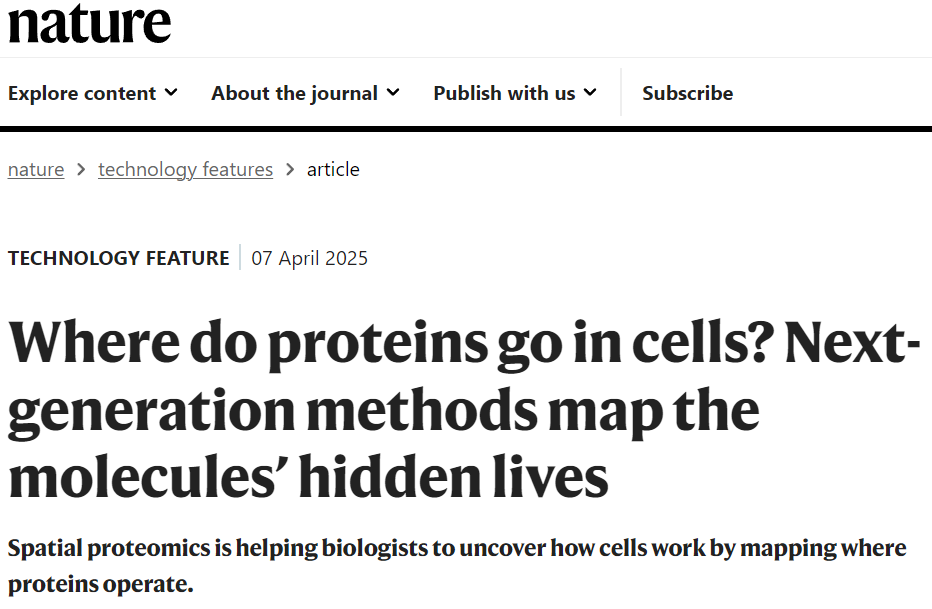This screenshot has width=932, height=609.
Task: Click the nature journal logo
Action: (89, 22)
